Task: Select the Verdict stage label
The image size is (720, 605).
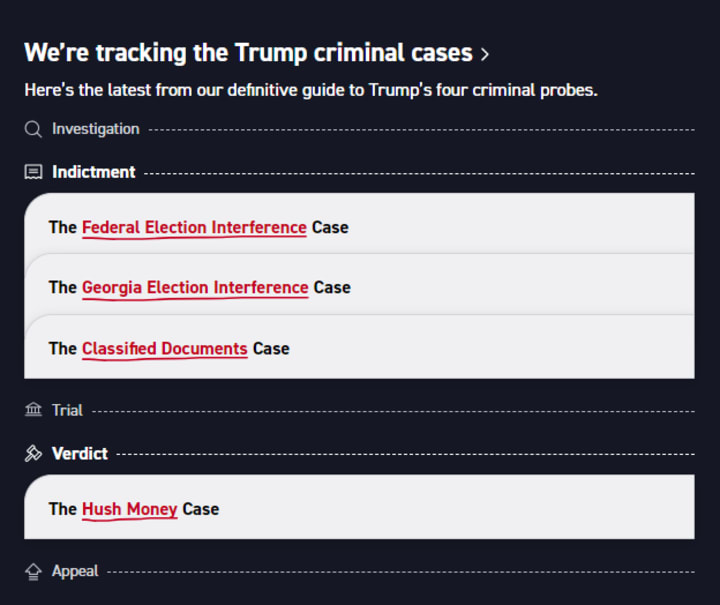Action: (x=79, y=453)
